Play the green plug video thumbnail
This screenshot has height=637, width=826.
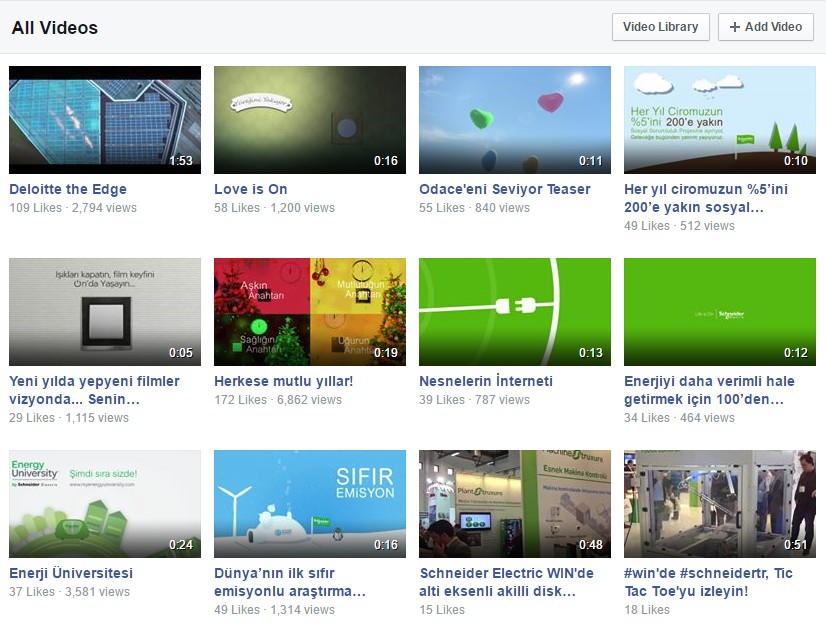515,312
